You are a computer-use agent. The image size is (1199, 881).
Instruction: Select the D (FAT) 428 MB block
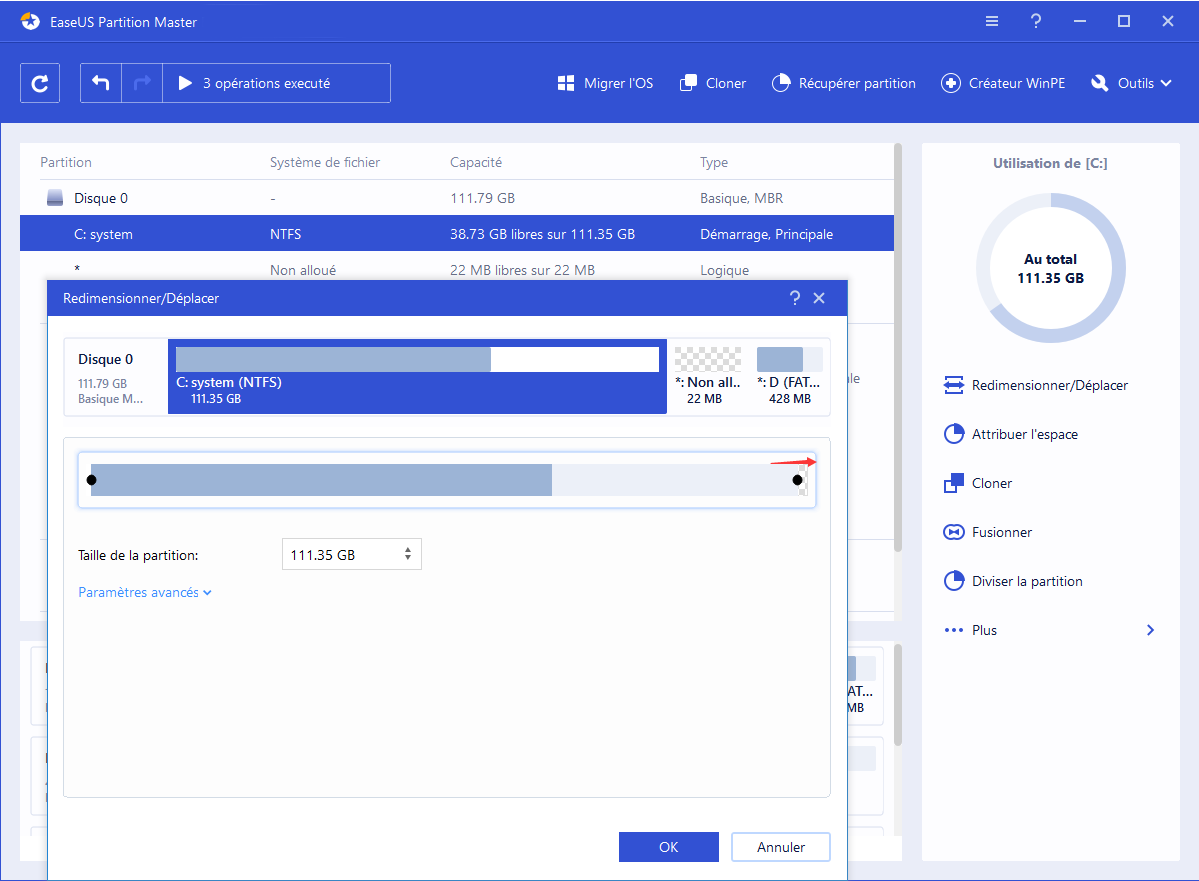[x=789, y=376]
